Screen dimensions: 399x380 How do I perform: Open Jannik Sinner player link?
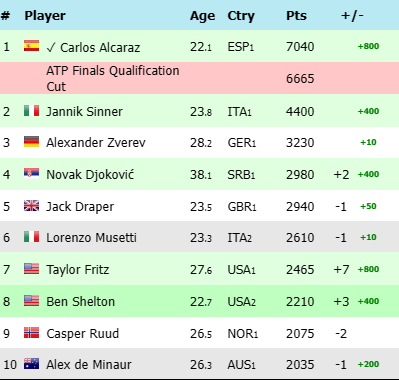84,111
